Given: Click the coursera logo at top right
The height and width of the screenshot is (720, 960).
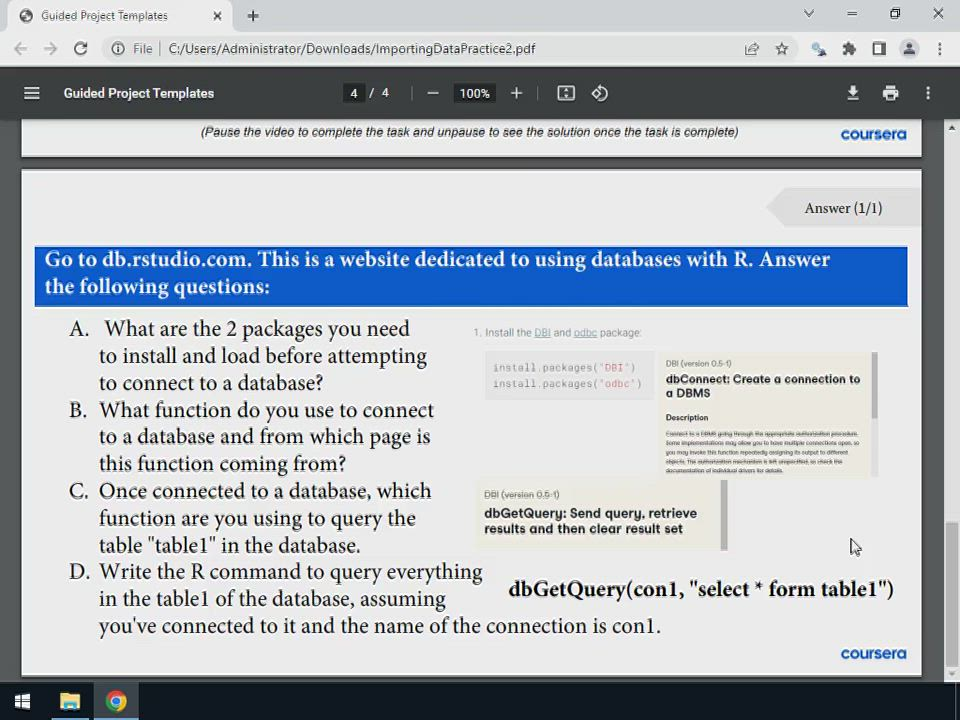Looking at the screenshot, I should (x=873, y=134).
